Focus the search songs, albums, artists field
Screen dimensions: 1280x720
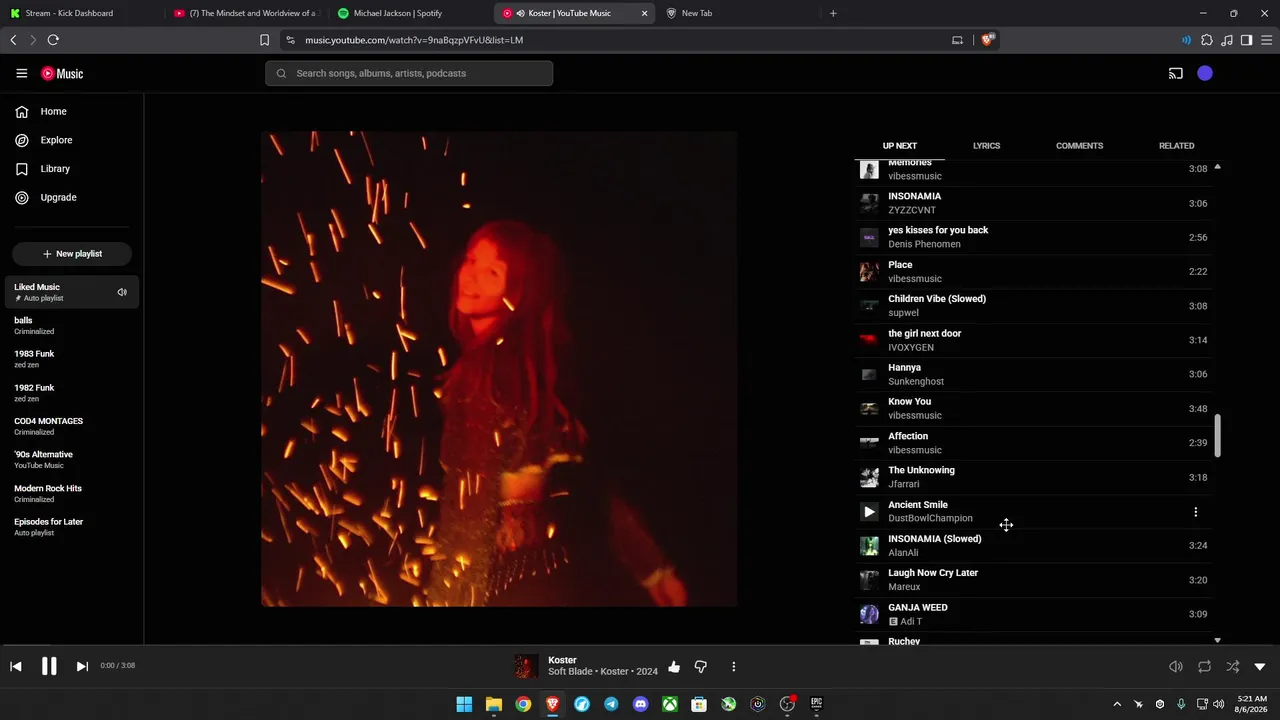click(x=409, y=73)
